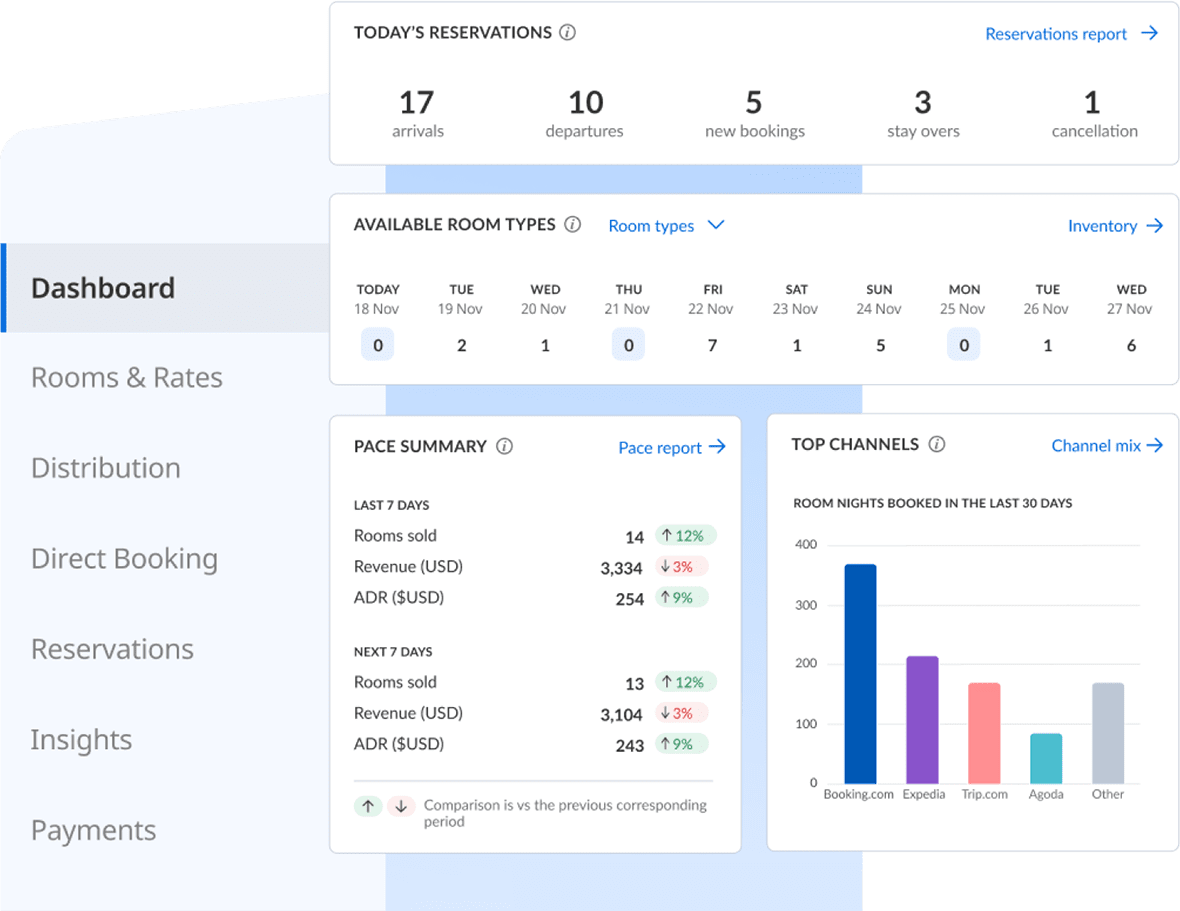1180x911 pixels.
Task: Click arrow icon beside Channel mix
Action: pos(1155,446)
